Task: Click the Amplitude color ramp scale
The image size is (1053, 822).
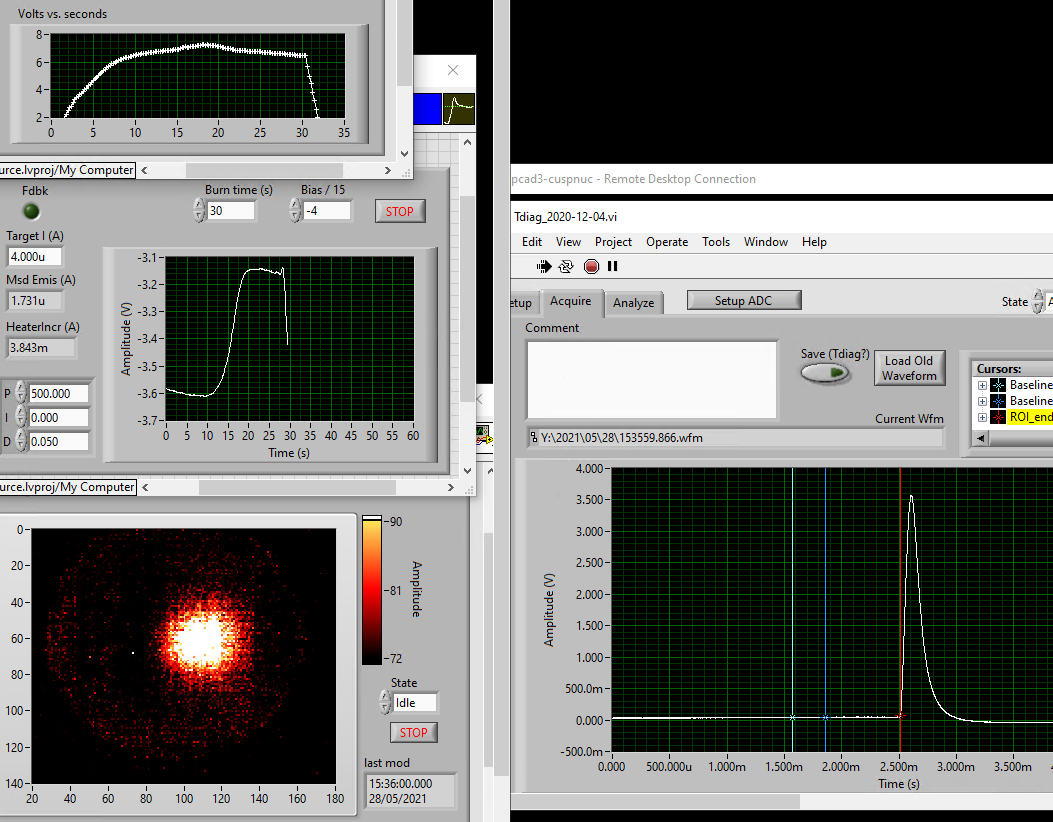Action: click(371, 589)
